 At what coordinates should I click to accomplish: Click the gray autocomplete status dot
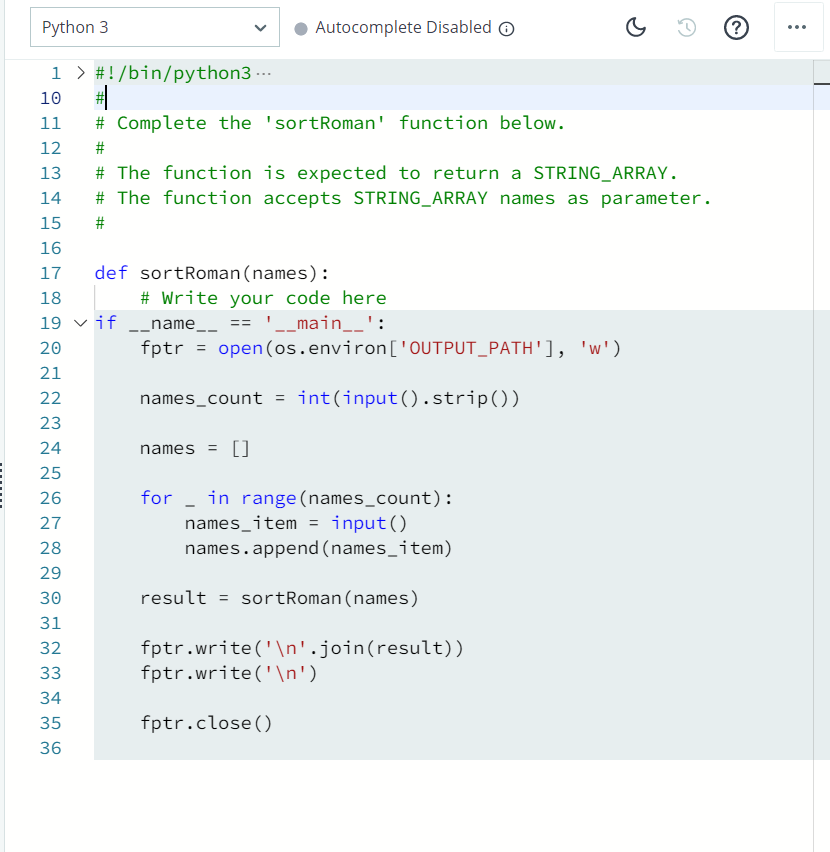point(301,28)
